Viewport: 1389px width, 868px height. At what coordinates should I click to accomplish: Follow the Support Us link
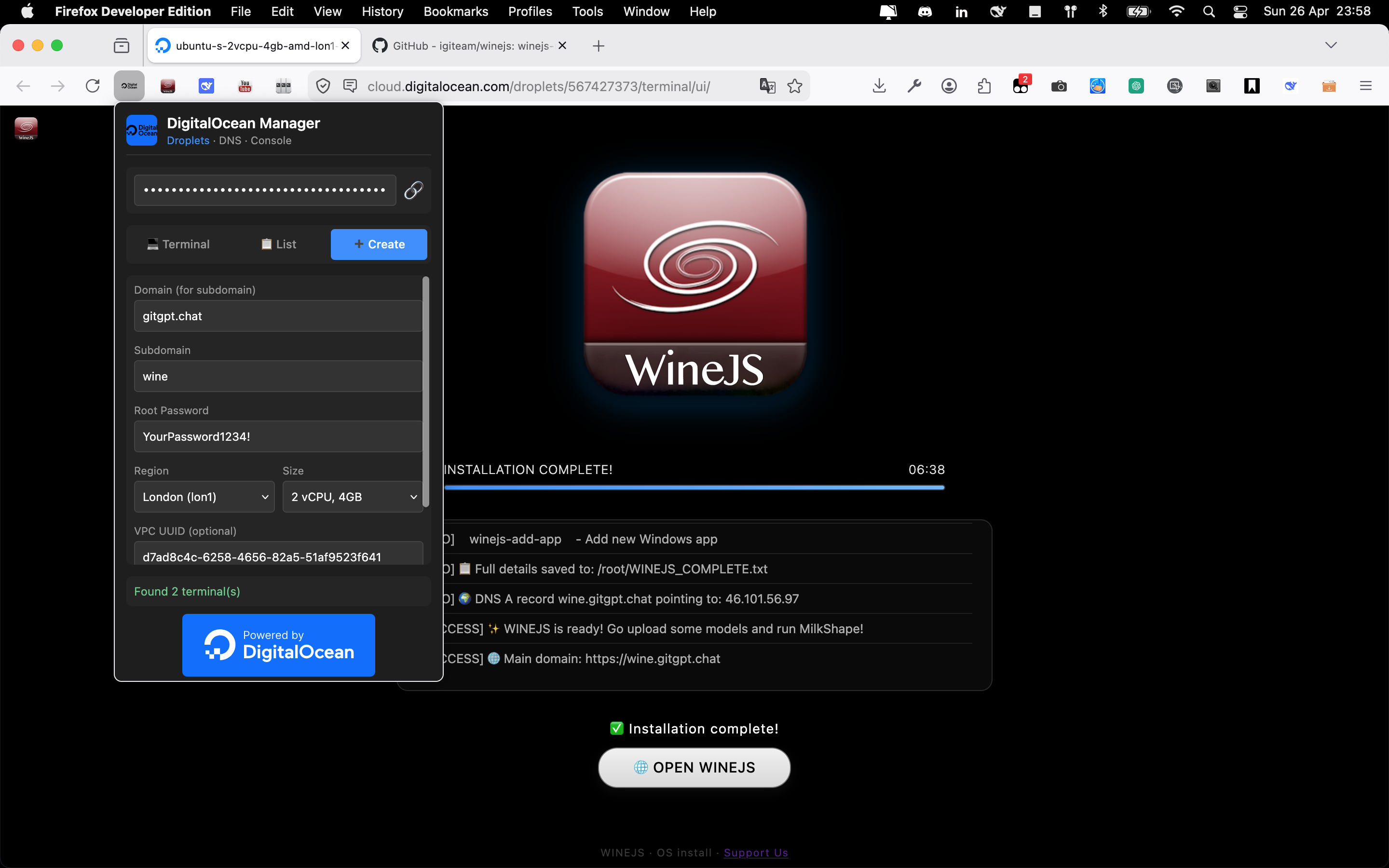756,853
